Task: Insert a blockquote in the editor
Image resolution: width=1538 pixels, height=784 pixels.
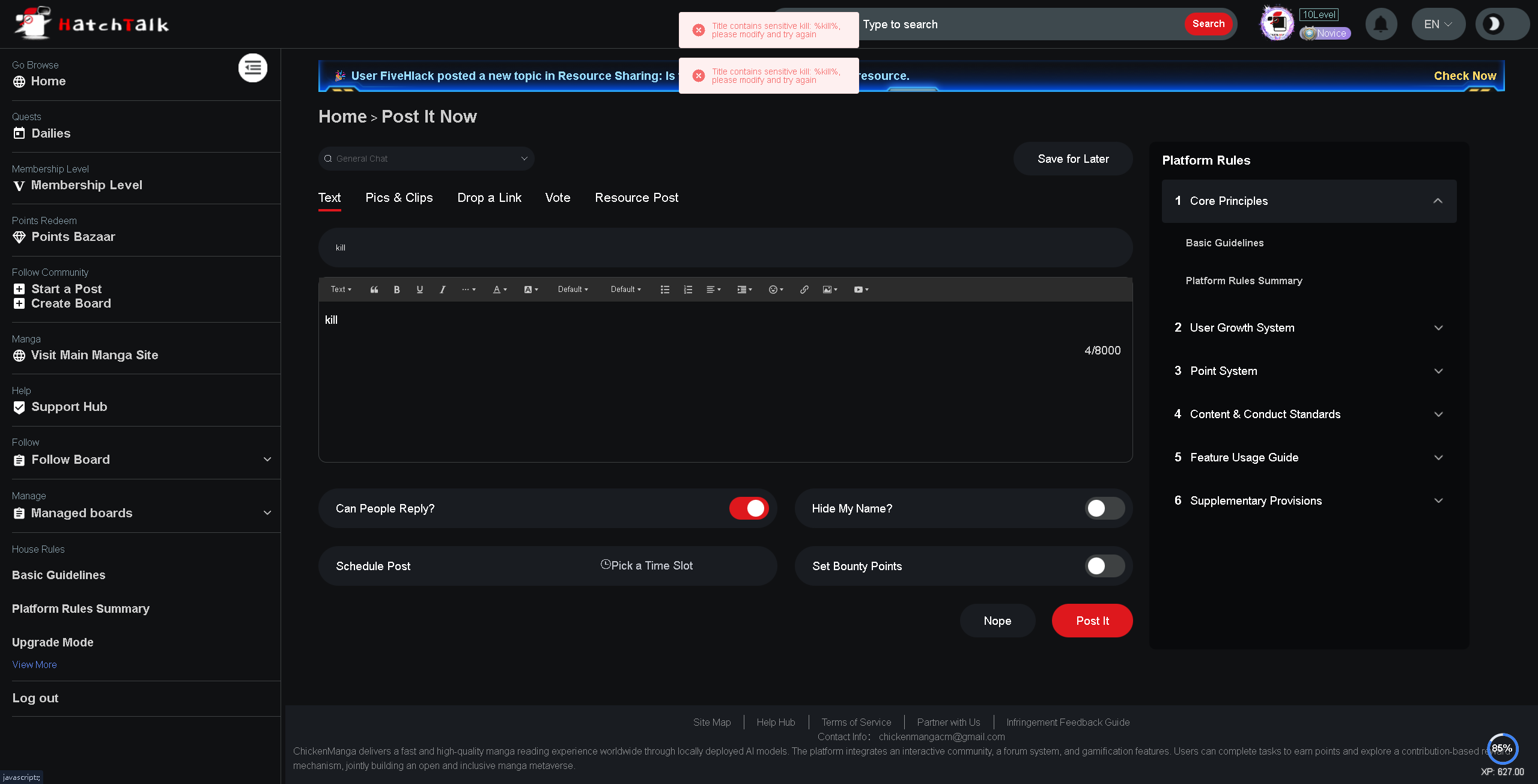Action: click(x=374, y=290)
